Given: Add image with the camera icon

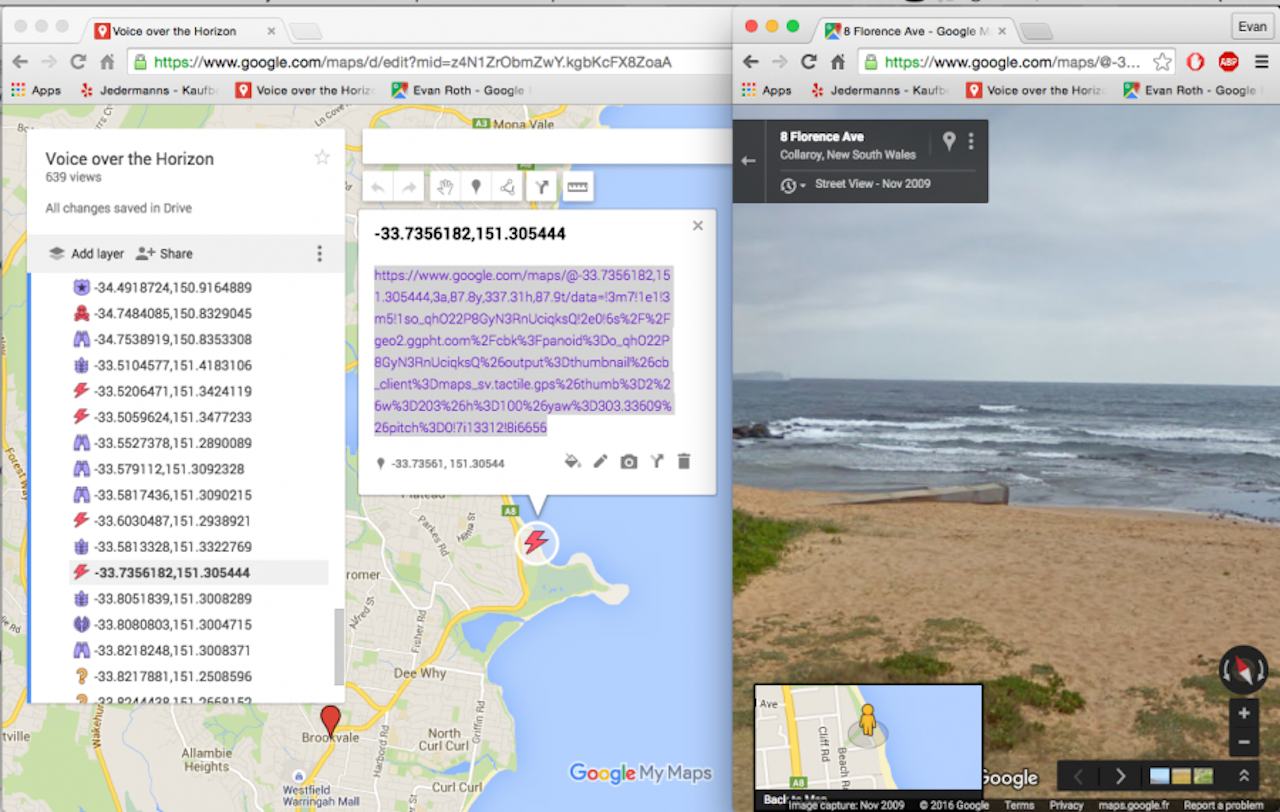Looking at the screenshot, I should [628, 462].
